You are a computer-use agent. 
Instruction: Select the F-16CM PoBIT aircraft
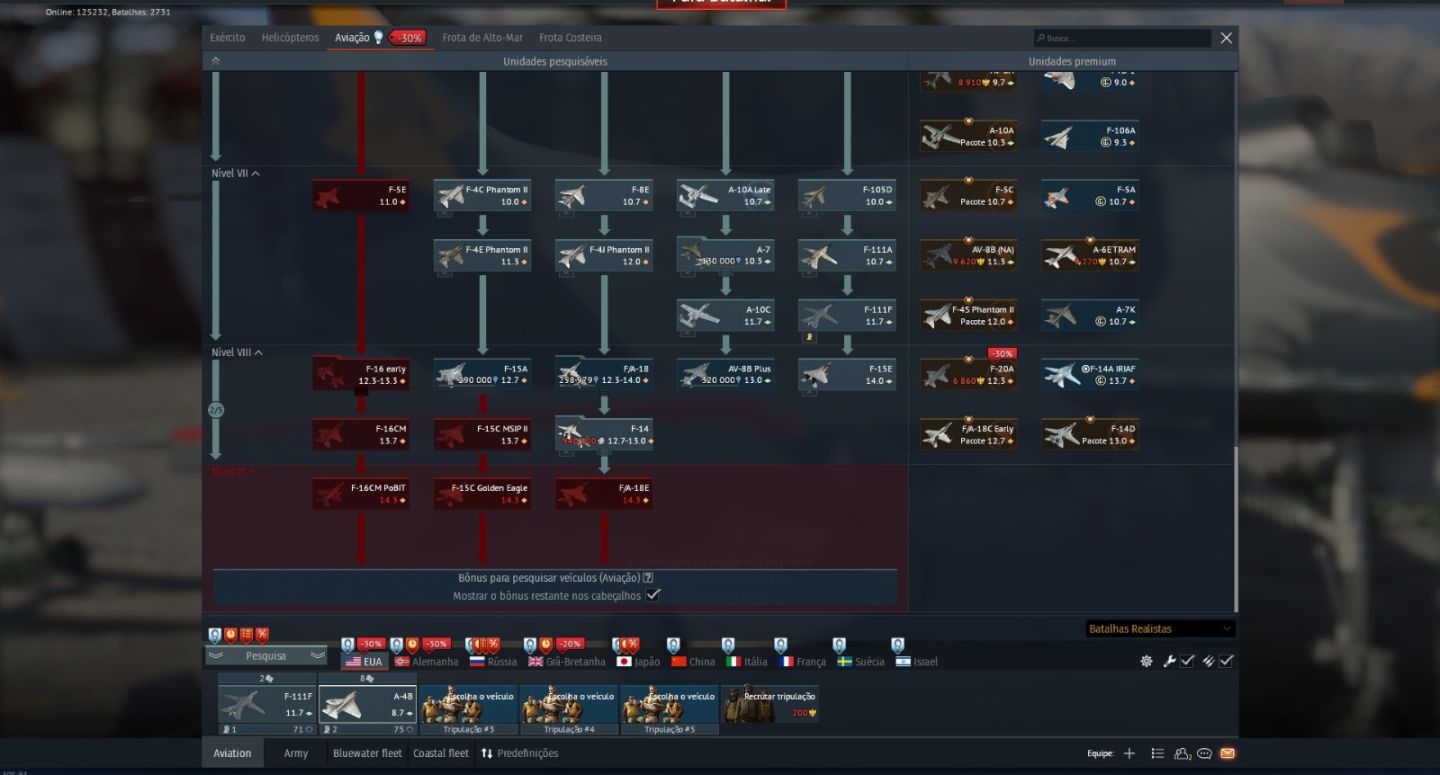pos(361,494)
